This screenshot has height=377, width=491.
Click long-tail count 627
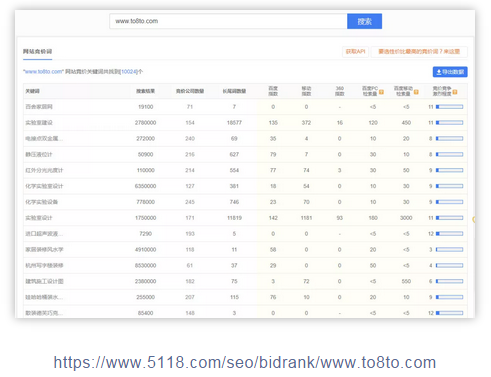coord(234,154)
